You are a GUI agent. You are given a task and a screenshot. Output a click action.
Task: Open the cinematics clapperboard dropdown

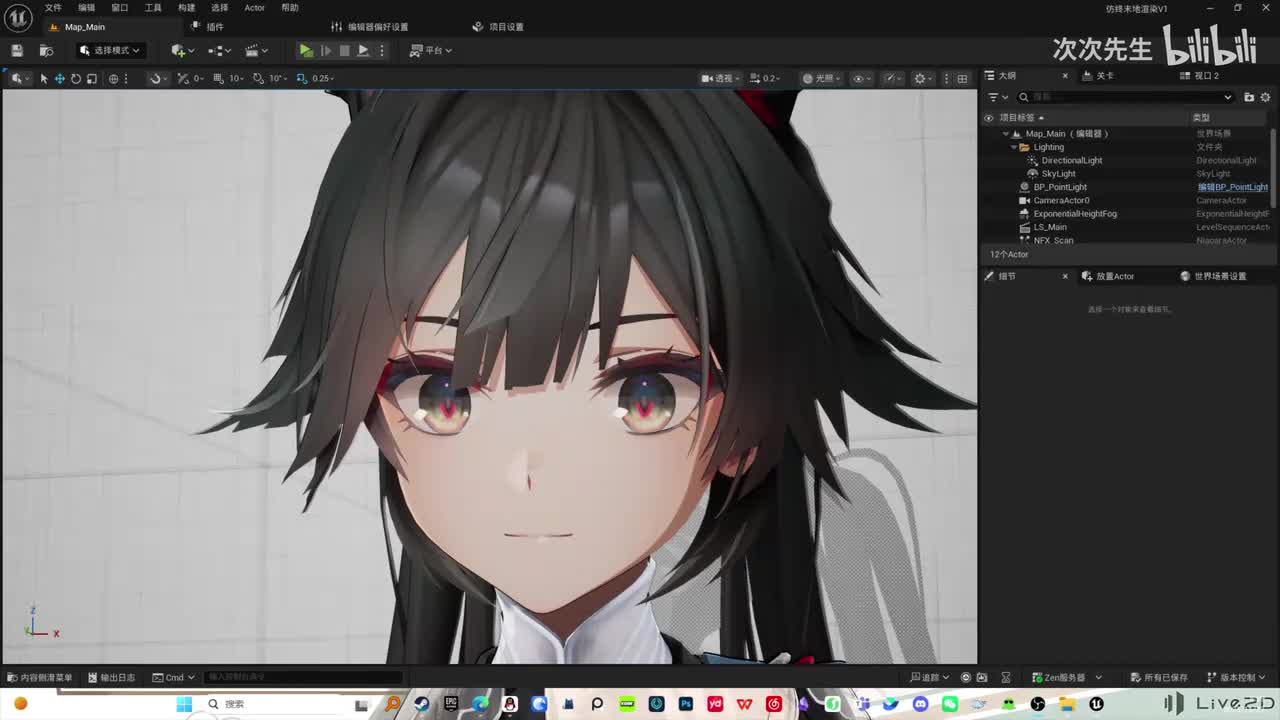[256, 50]
